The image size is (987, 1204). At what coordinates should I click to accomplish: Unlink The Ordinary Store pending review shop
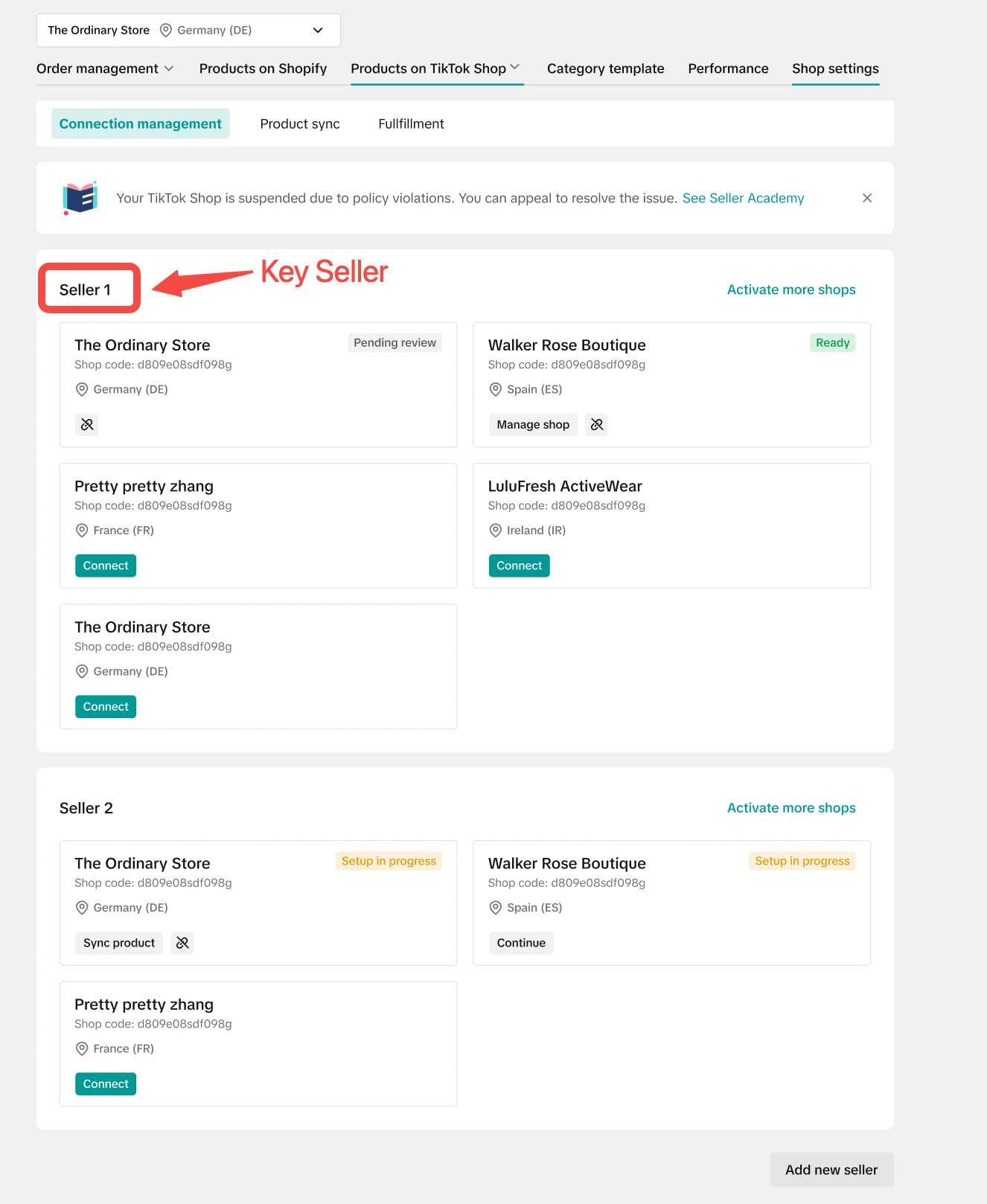click(x=87, y=424)
